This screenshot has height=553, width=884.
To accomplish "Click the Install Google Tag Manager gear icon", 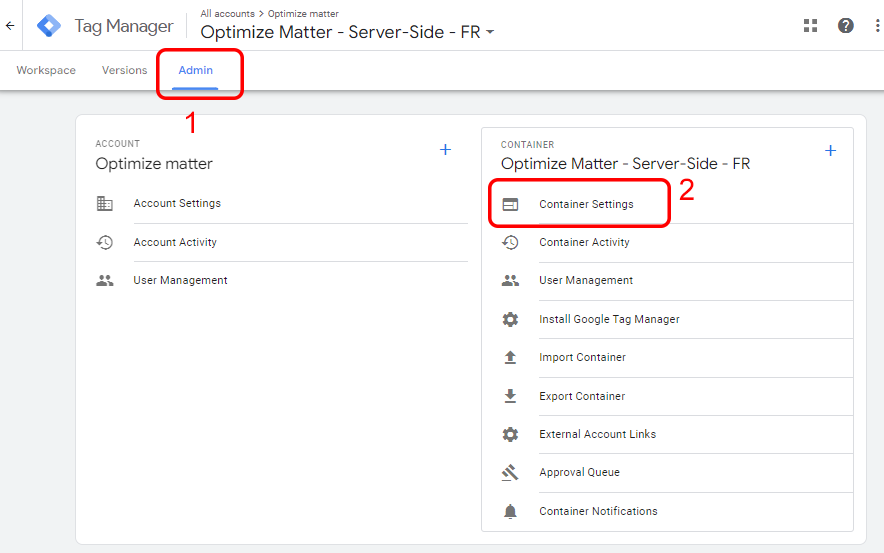I will click(510, 319).
